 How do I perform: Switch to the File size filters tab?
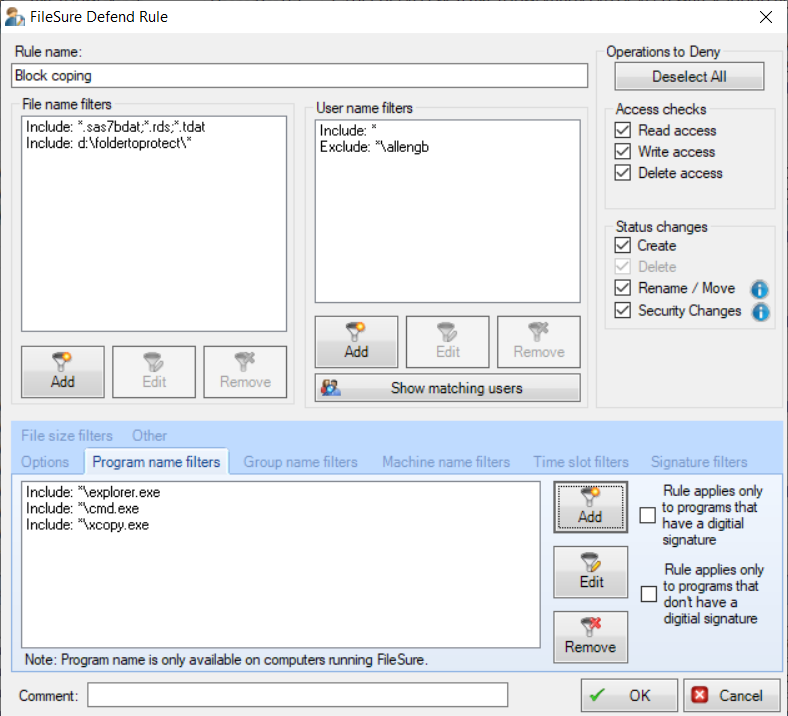pos(67,435)
